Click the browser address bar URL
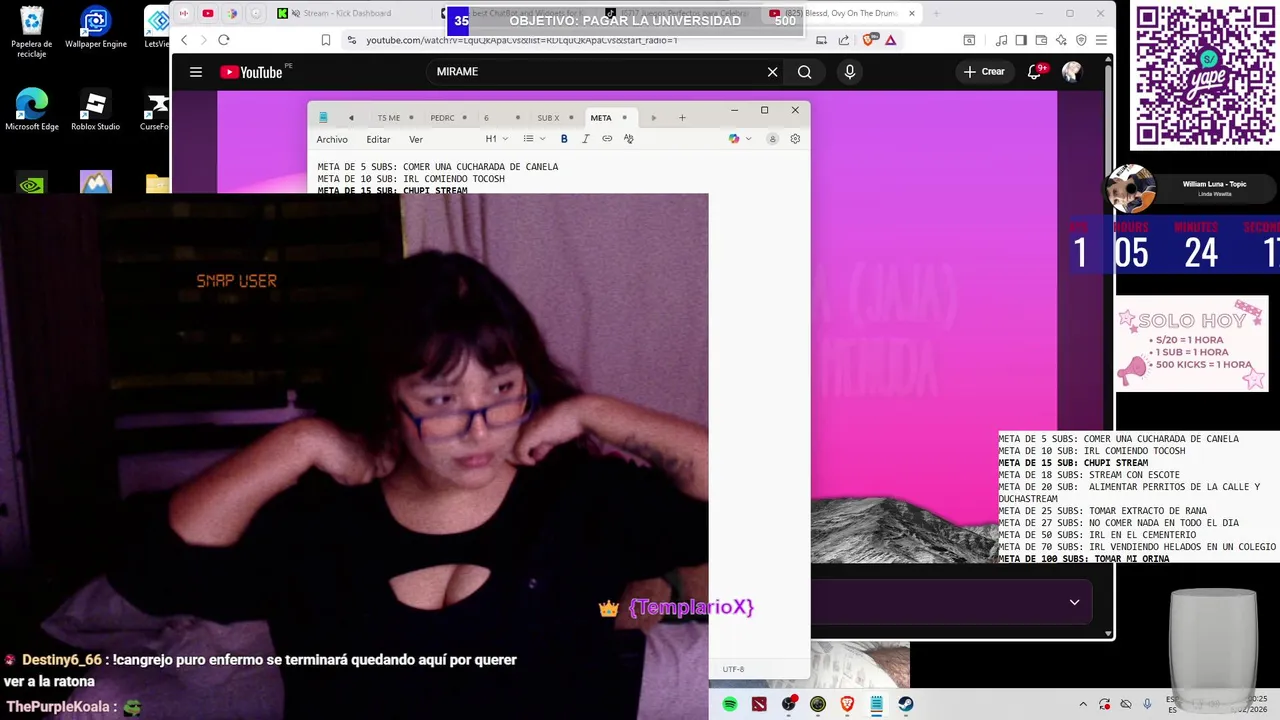1280x720 pixels. (x=521, y=40)
